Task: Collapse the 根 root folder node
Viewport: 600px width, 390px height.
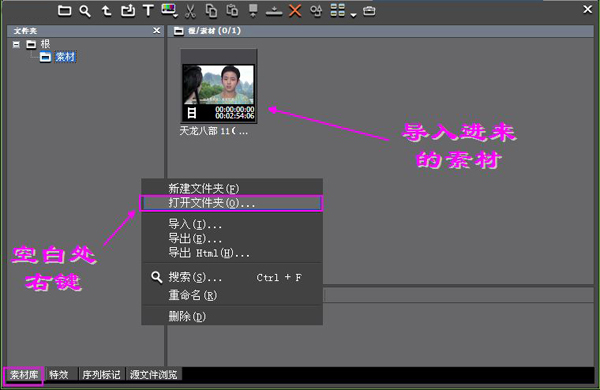Action: coord(16,44)
